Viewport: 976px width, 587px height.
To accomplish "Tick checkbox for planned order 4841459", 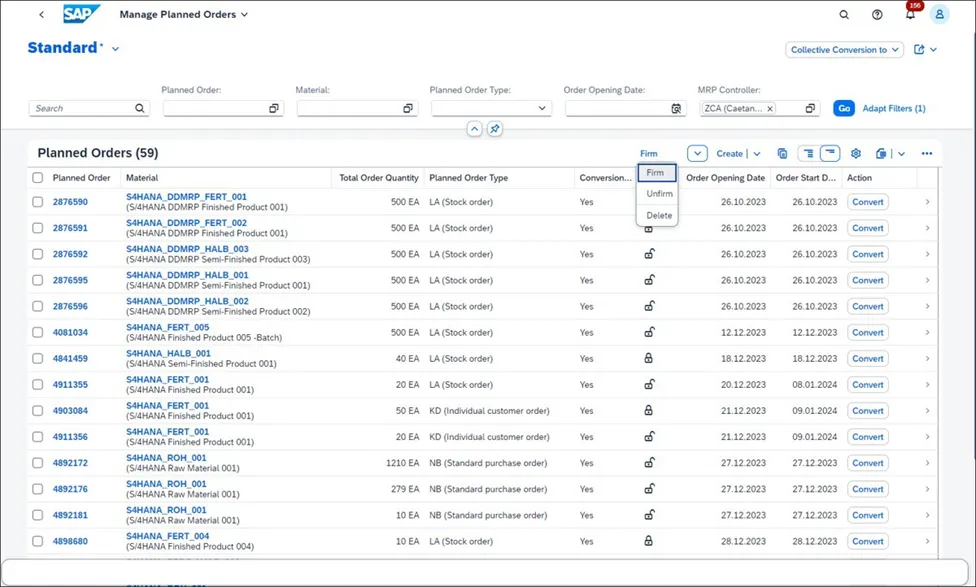I will pyautogui.click(x=38, y=359).
